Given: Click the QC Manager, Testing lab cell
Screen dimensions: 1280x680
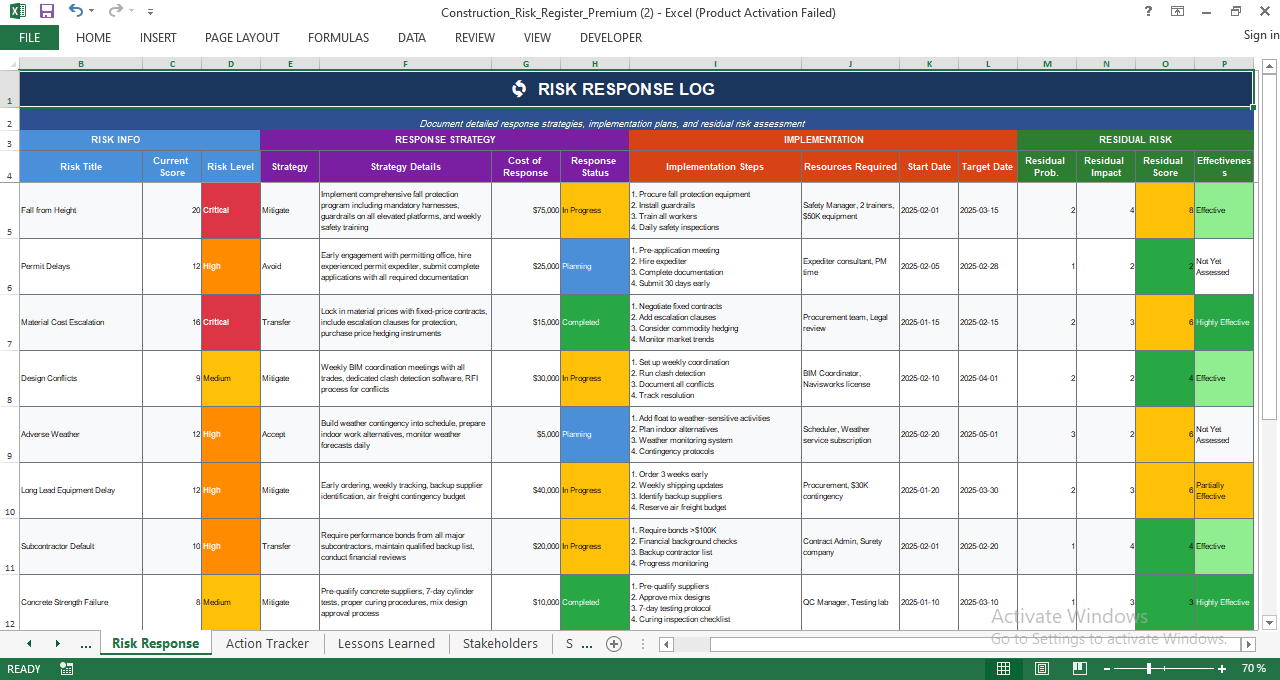Looking at the screenshot, I should pyautogui.click(x=849, y=602).
